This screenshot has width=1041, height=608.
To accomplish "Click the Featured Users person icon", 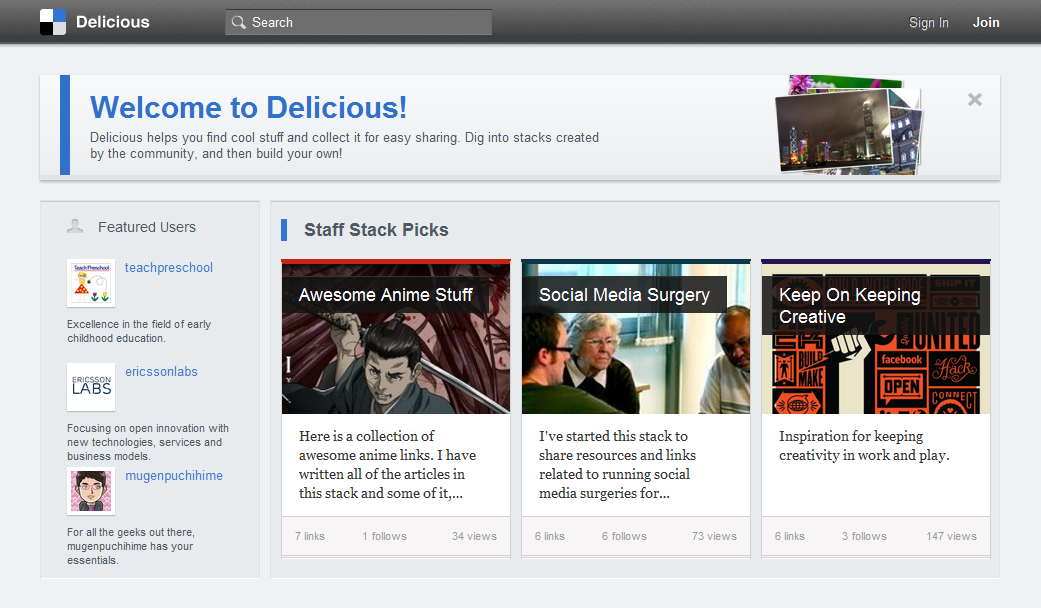I will click(x=75, y=226).
